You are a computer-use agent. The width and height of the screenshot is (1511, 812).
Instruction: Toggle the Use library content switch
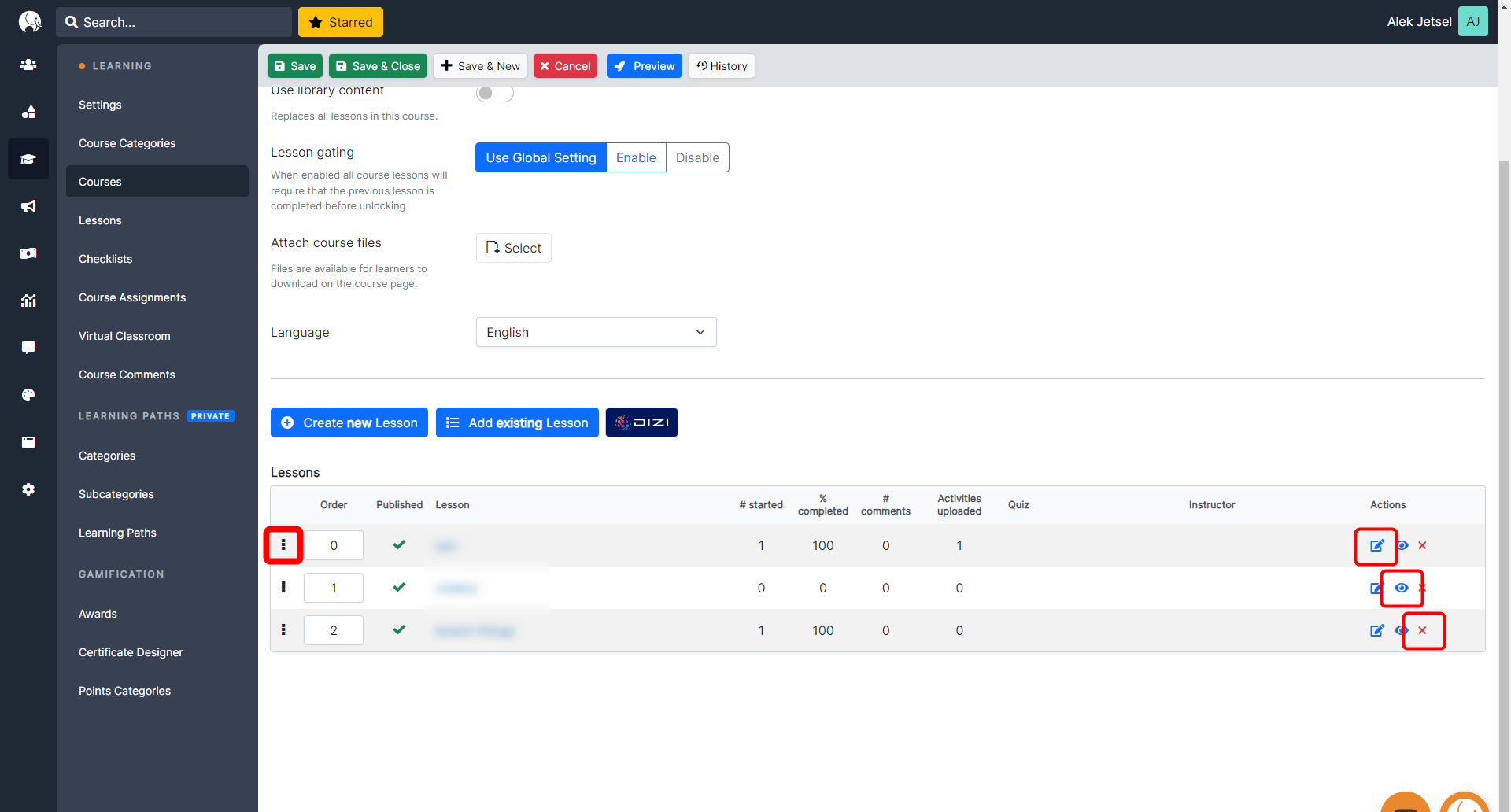coord(494,93)
